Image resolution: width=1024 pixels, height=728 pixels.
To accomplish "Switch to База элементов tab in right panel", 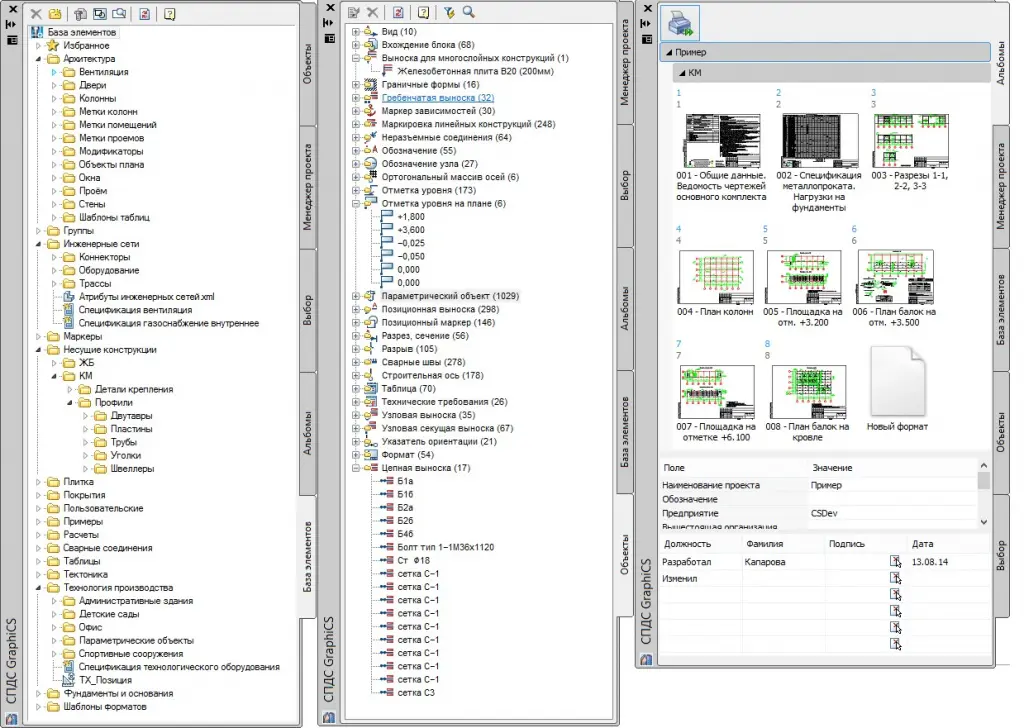I will [1001, 309].
